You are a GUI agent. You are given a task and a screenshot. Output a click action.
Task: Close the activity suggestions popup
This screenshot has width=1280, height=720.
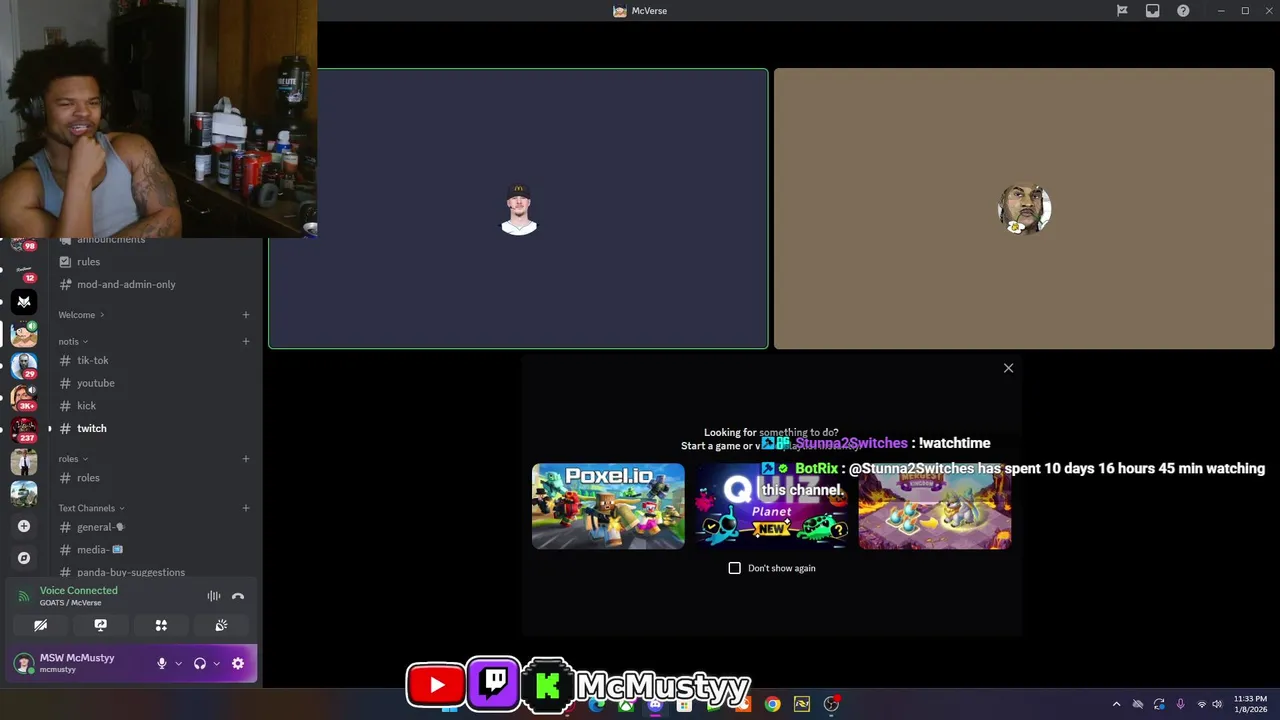point(1008,368)
